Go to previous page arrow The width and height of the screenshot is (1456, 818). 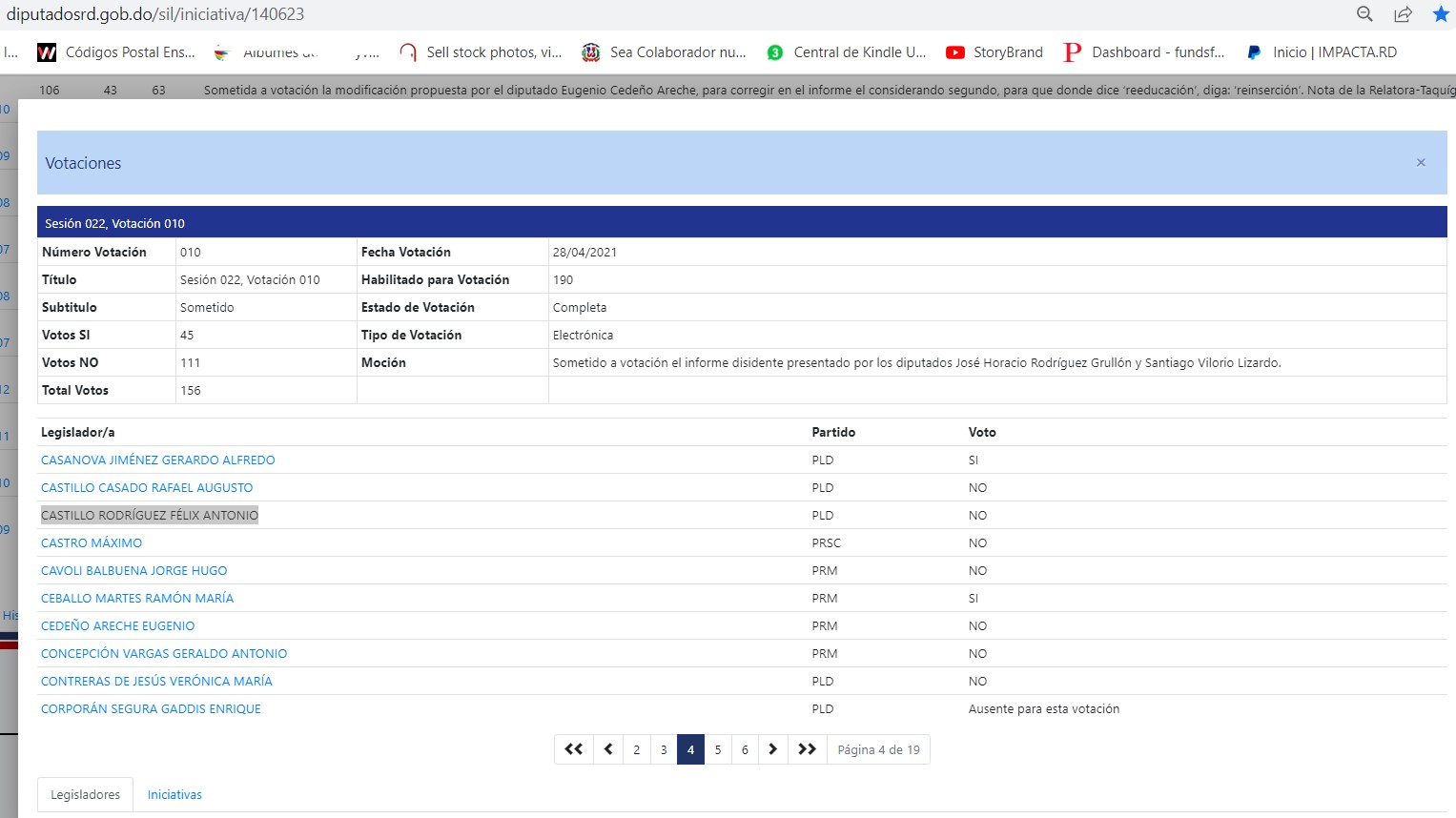(x=608, y=749)
